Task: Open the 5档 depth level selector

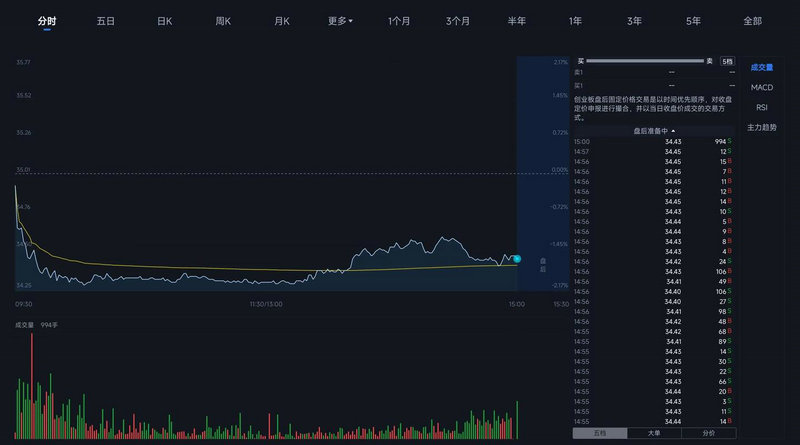Action: coord(726,61)
